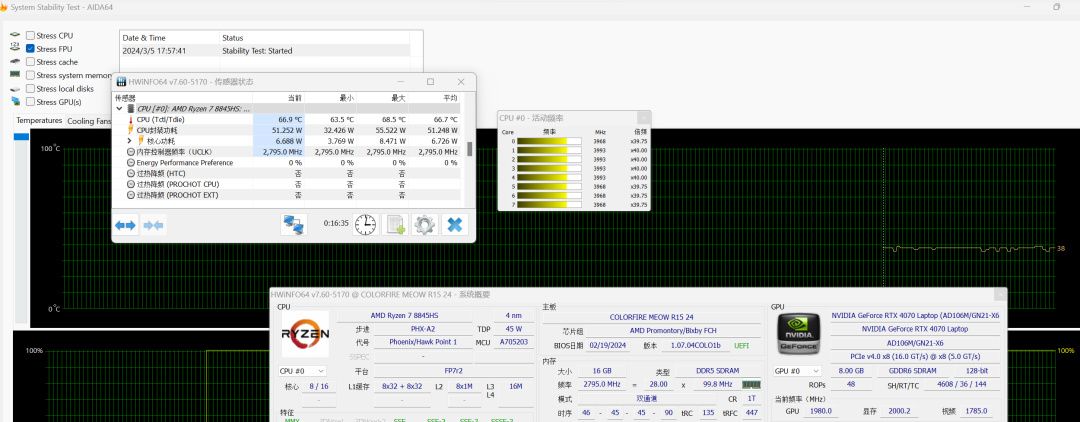Screen dimensions: 1080x422
Task: Open the CPU #0 selector dropdown
Action: [x=304, y=370]
